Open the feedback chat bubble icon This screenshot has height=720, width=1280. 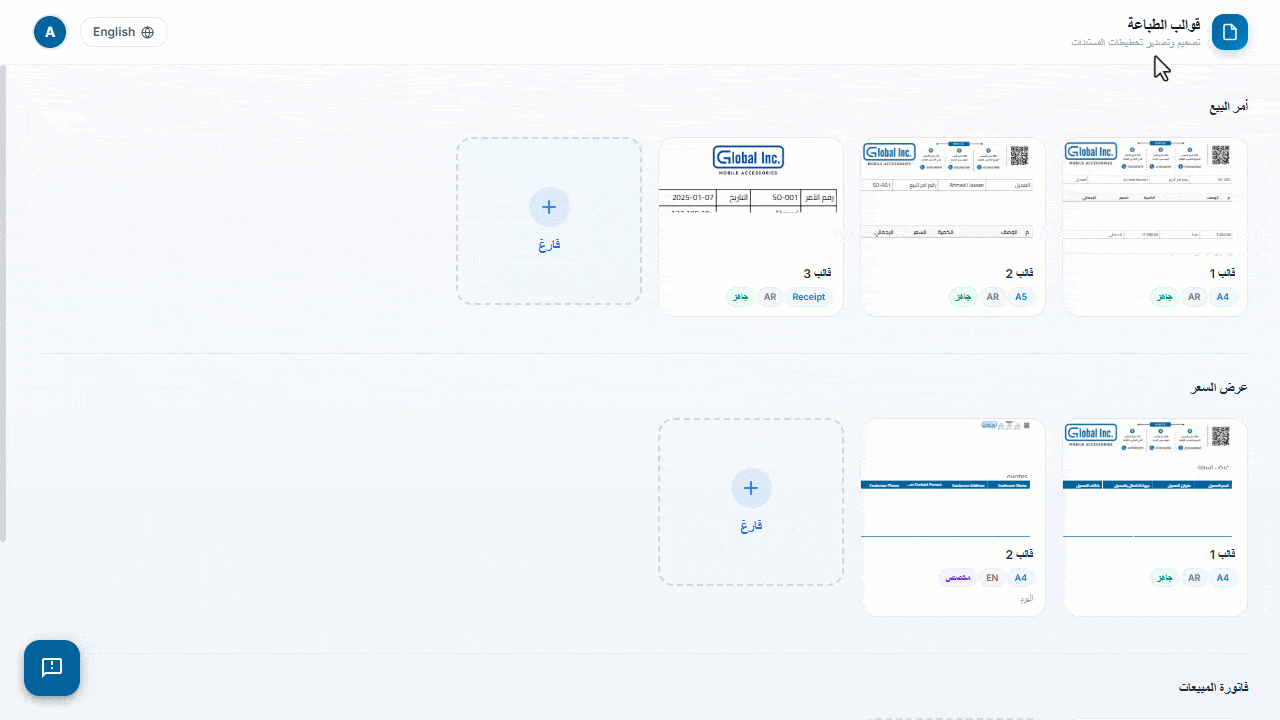52,668
